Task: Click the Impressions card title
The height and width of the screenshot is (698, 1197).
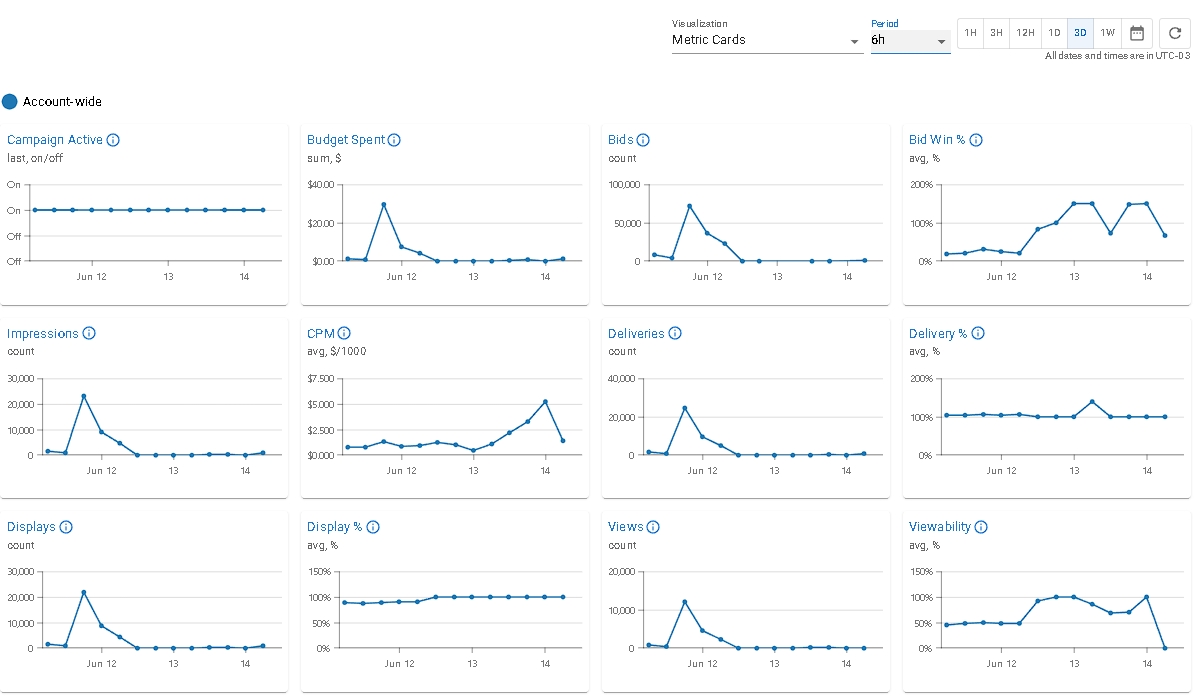Action: pyautogui.click(x=42, y=333)
